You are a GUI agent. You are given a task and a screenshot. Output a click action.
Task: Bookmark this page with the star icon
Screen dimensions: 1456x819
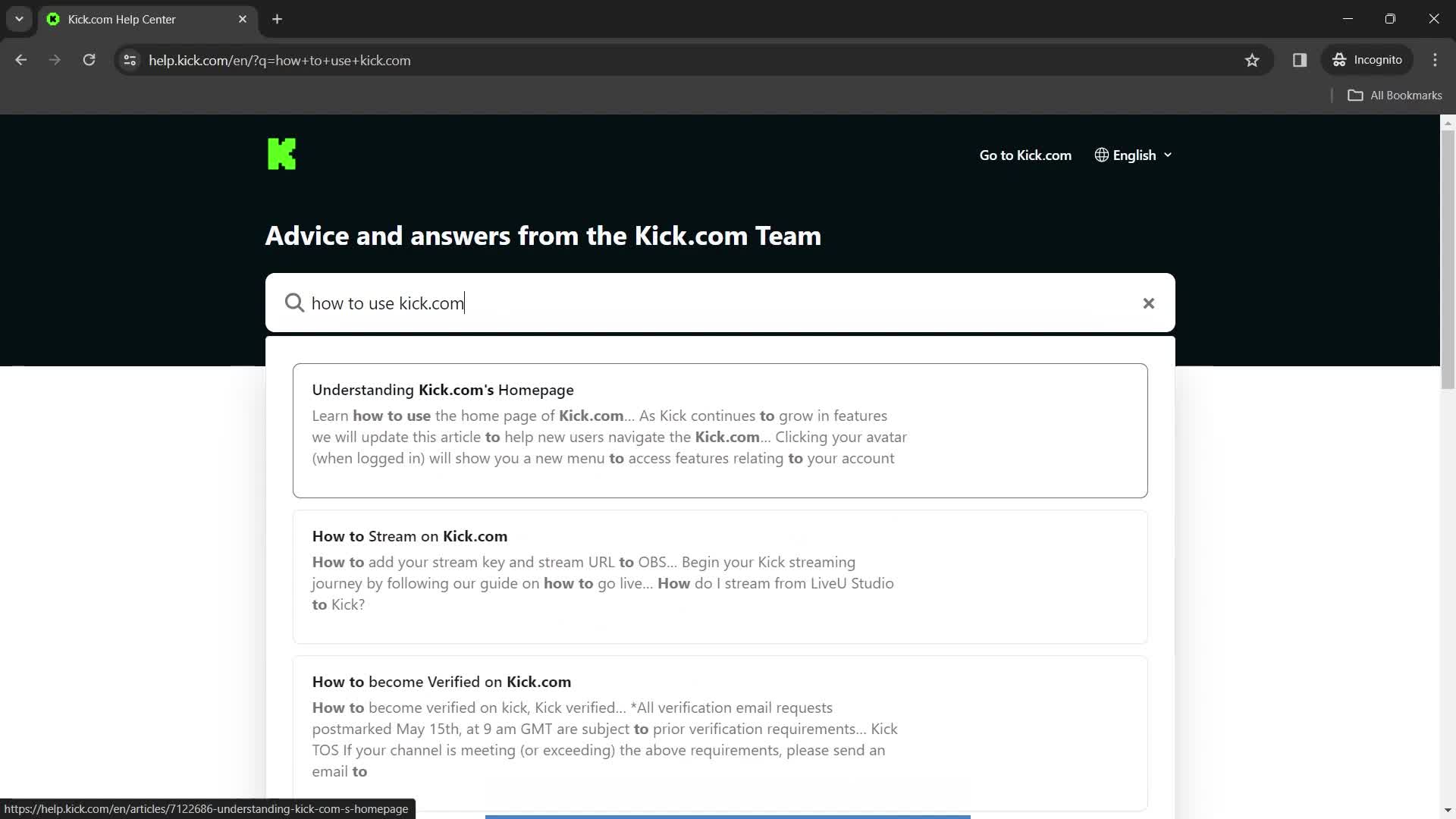[1252, 60]
